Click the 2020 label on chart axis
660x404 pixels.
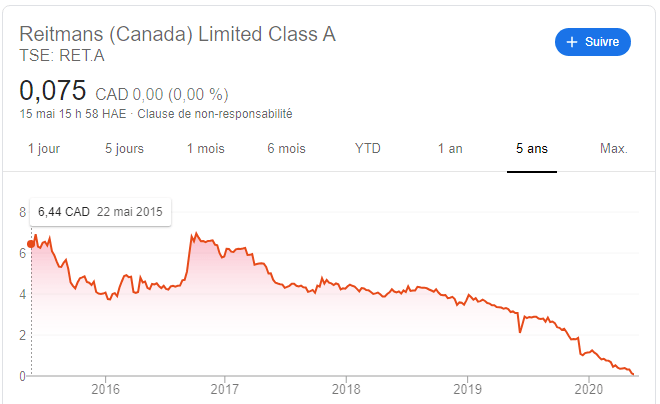point(589,389)
